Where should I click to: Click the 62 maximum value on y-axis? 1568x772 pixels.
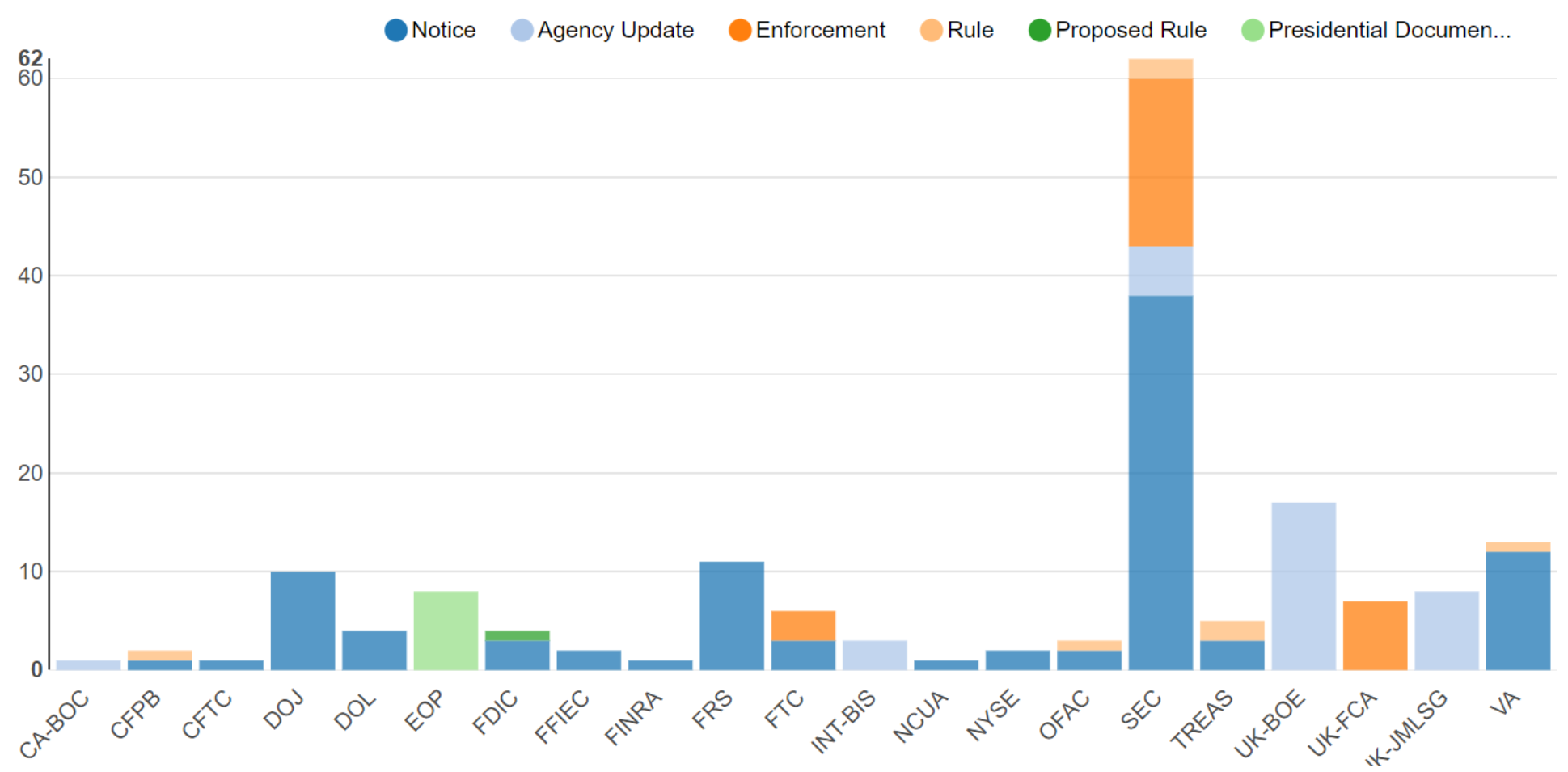(30, 58)
